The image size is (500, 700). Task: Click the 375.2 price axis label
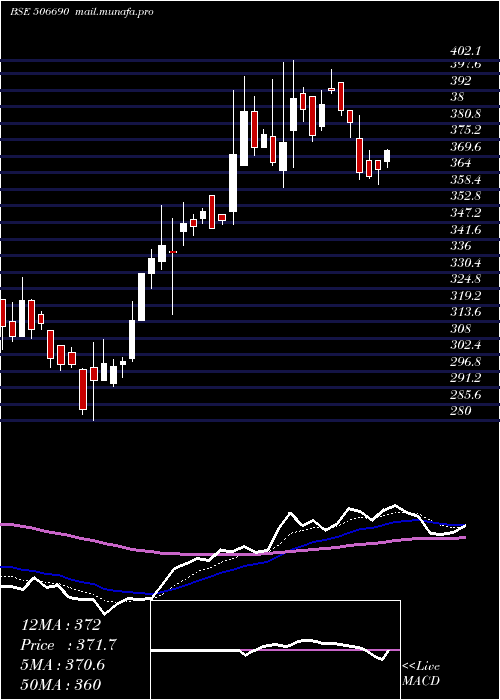pos(466,130)
